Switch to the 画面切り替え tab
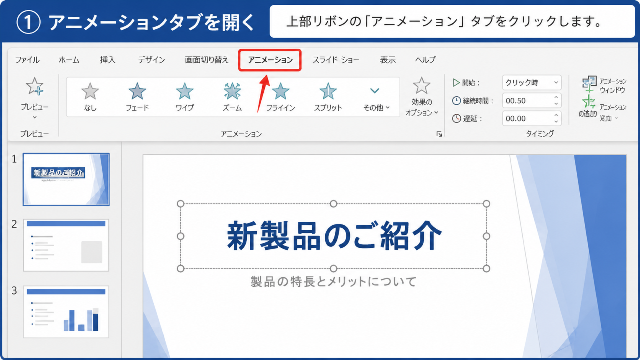The image size is (640, 360). pos(207,60)
